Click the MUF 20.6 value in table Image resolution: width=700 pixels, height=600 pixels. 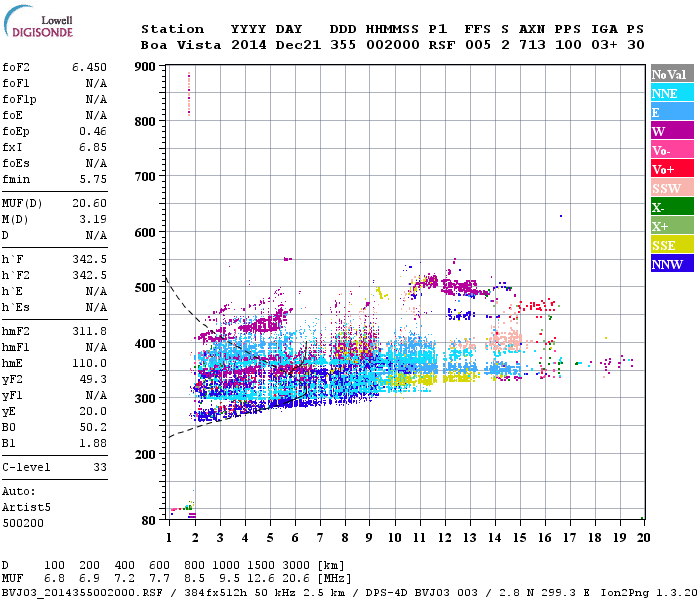point(296,578)
